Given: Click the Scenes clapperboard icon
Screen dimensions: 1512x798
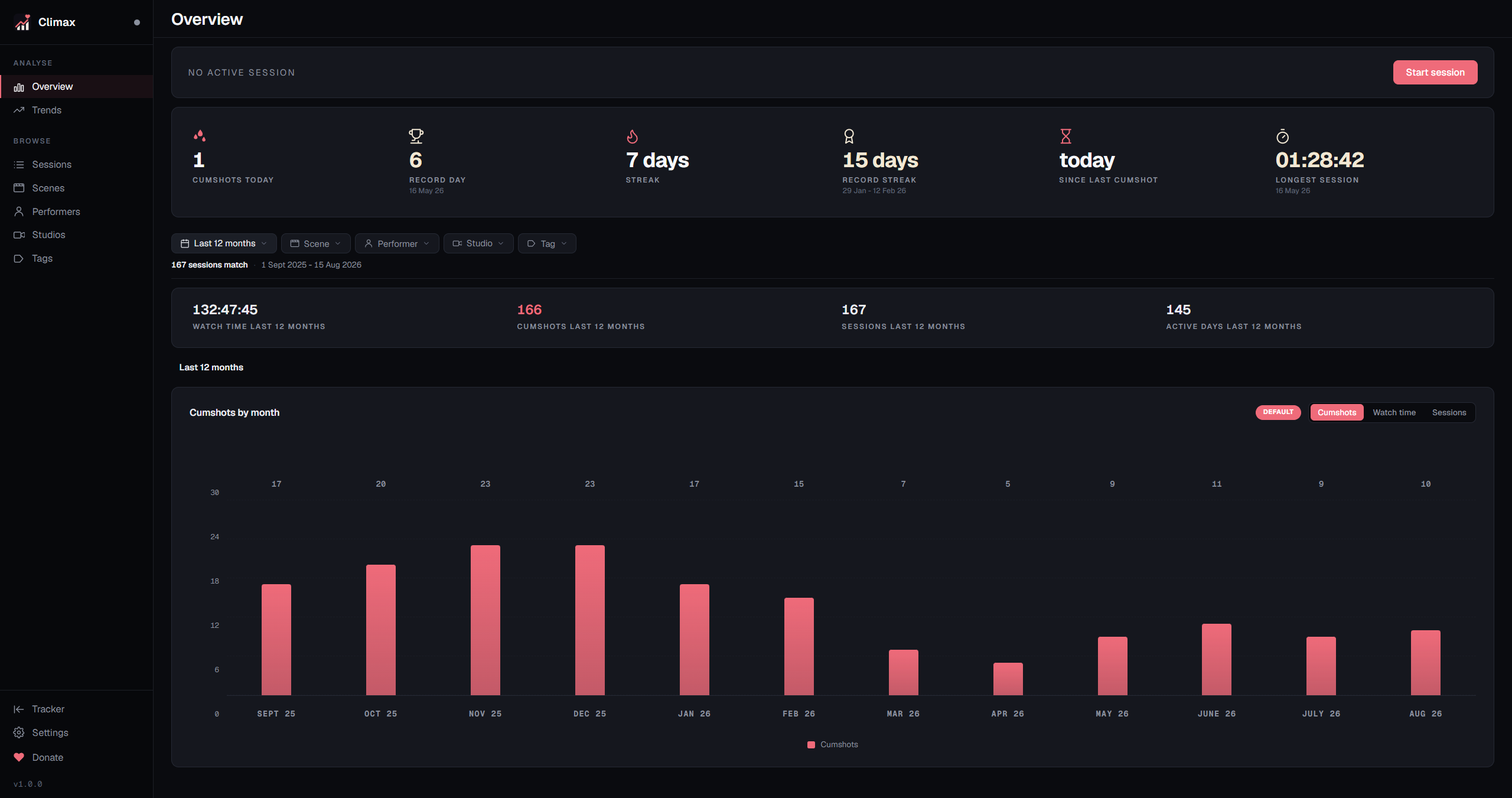Looking at the screenshot, I should [x=19, y=188].
